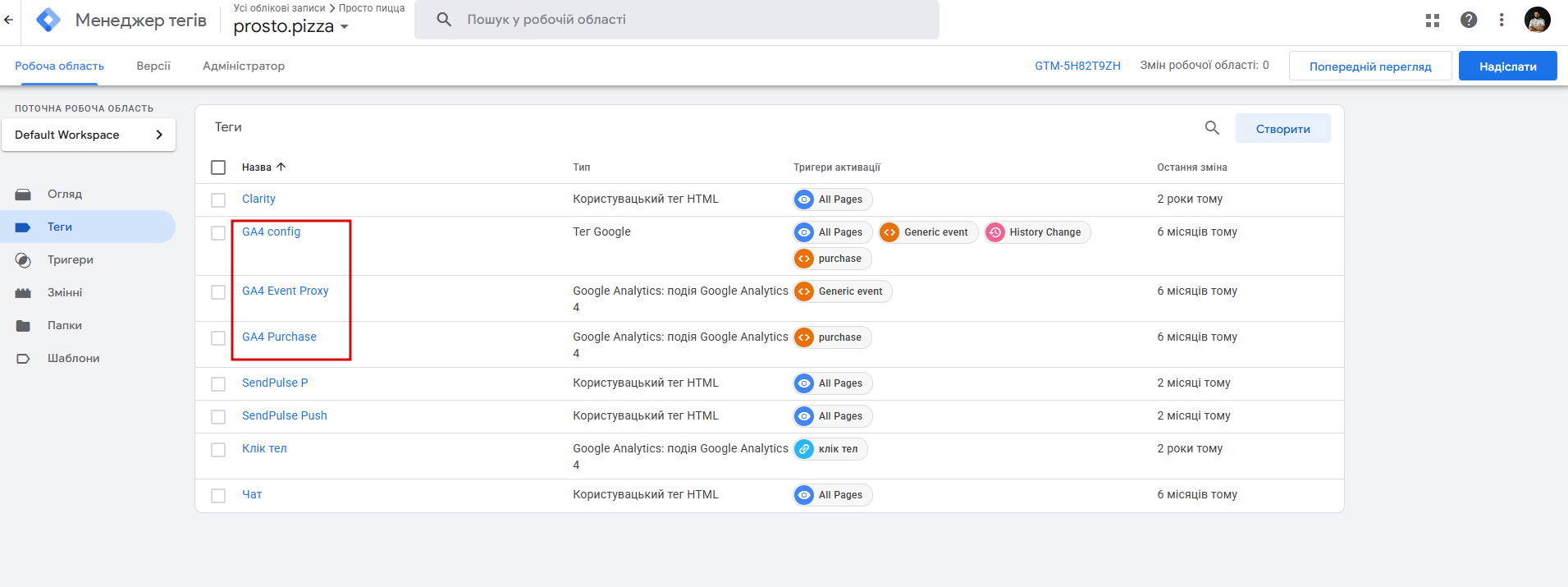The height and width of the screenshot is (587, 1568).
Task: Open the Tag Manager logo home
Action: pyautogui.click(x=48, y=20)
